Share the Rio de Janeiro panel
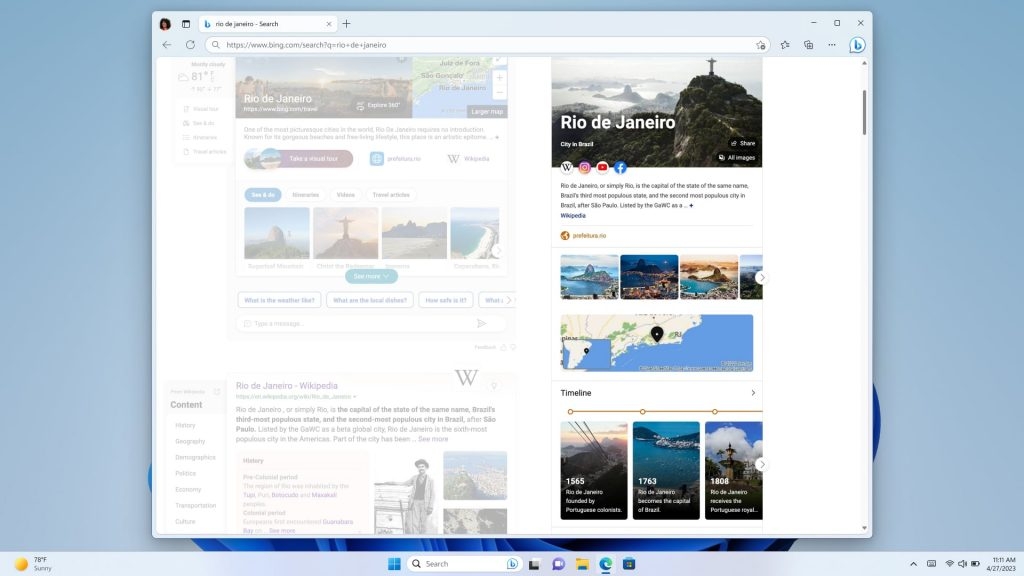Viewport: 1024px width, 576px height. 744,143
